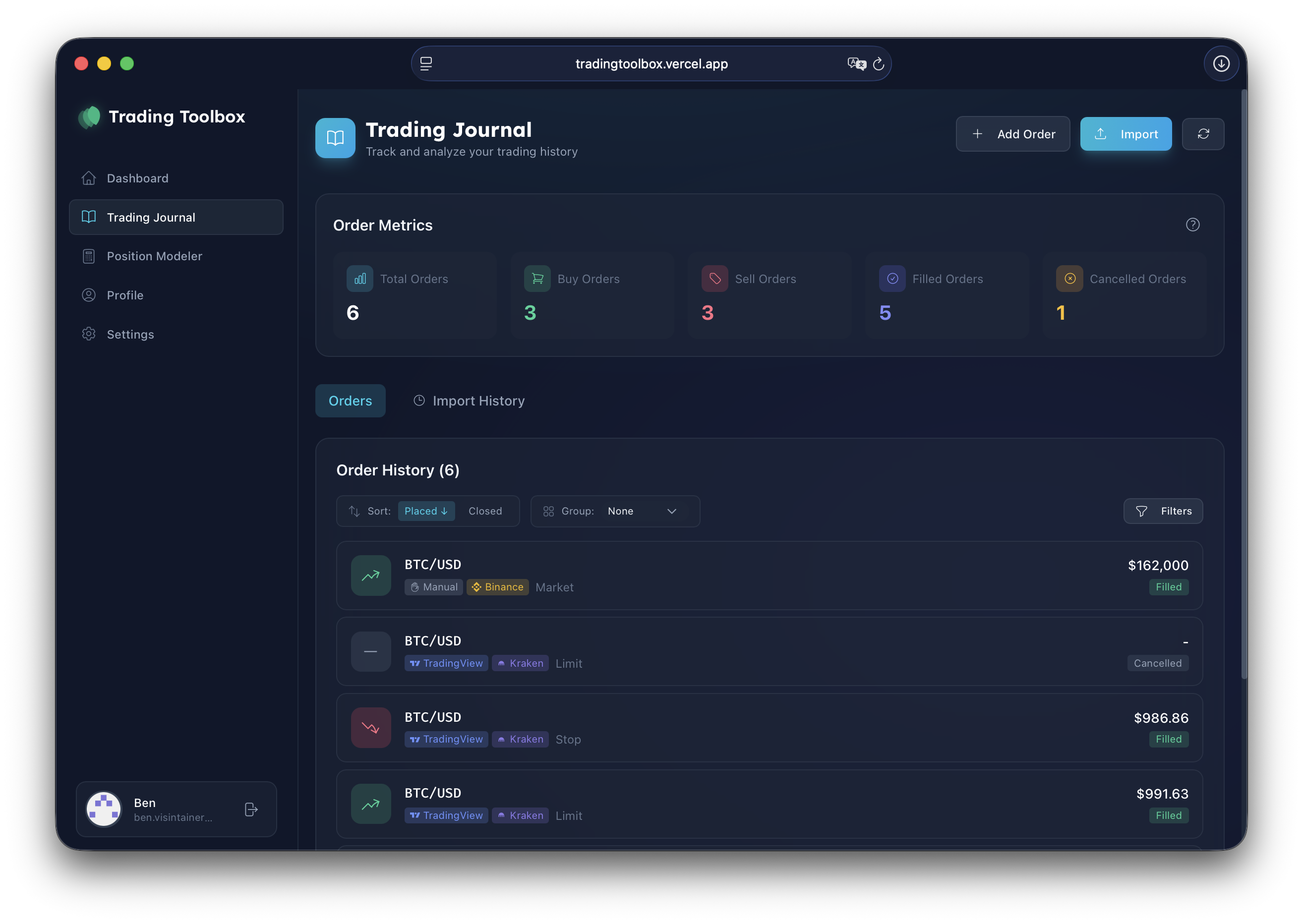Toggle sort direction on the Placed button
1303x924 pixels.
coord(426,511)
